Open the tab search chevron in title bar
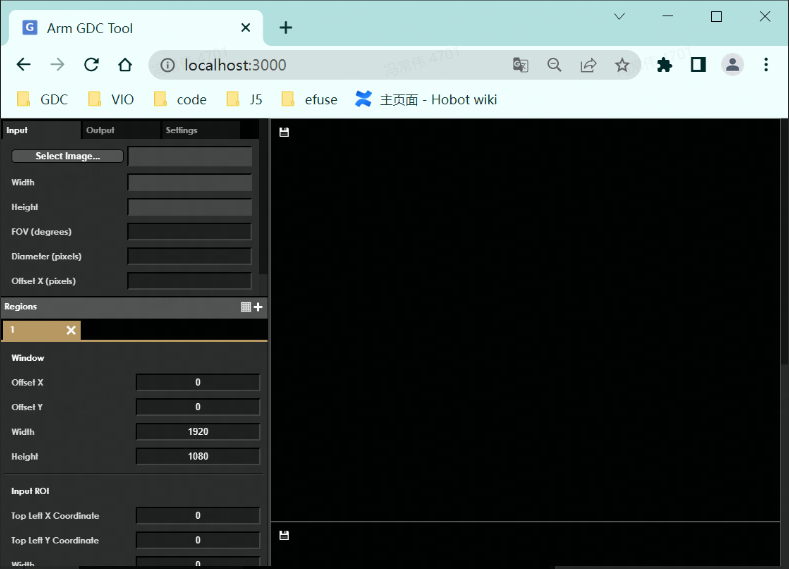Screen dimensions: 789x569 coord(619,16)
